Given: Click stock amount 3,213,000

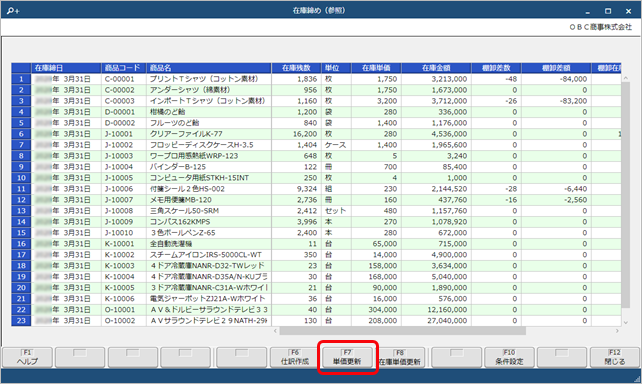Looking at the screenshot, I should point(449,79).
